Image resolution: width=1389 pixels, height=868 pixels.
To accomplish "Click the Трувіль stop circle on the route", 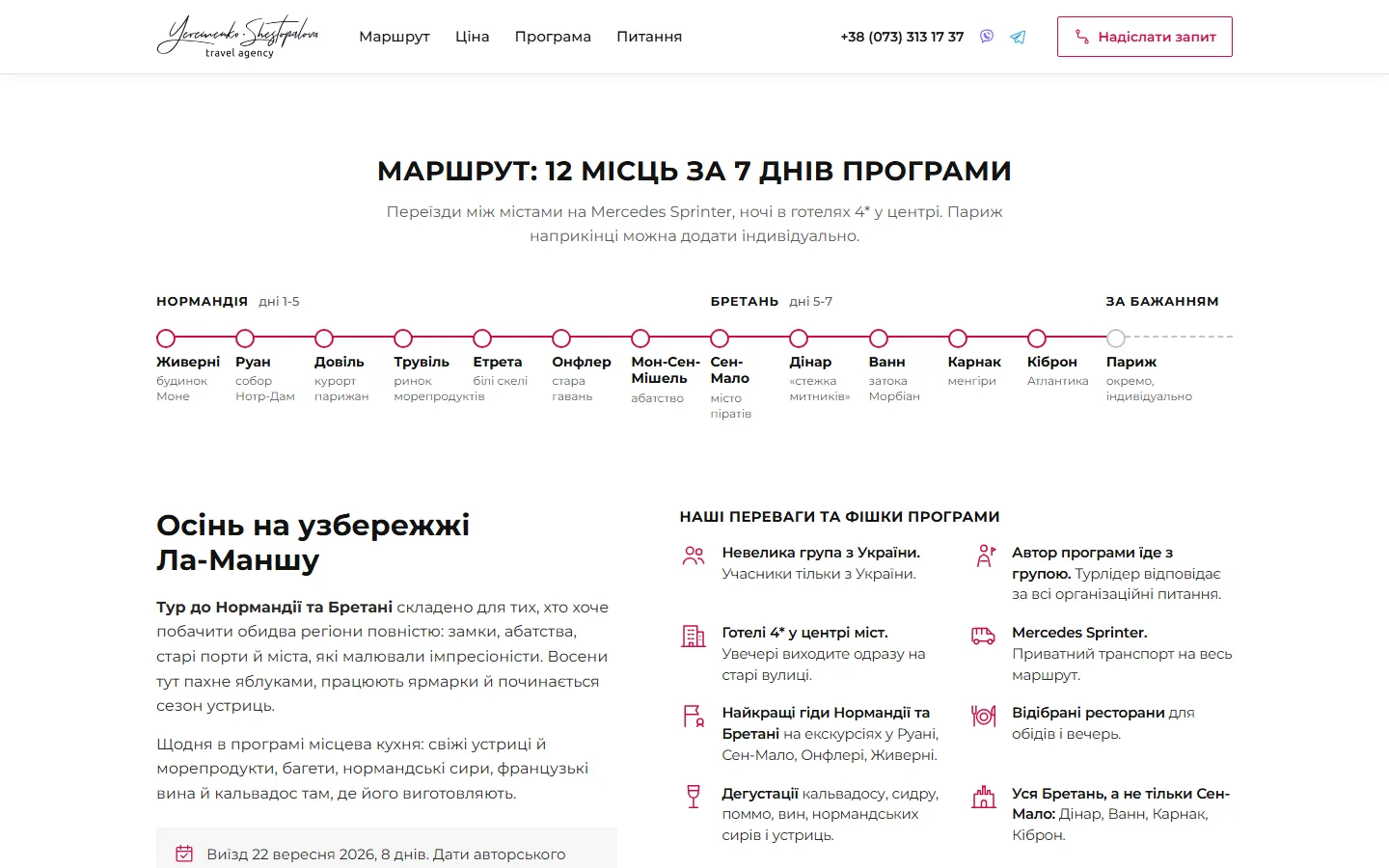I will pyautogui.click(x=403, y=339).
